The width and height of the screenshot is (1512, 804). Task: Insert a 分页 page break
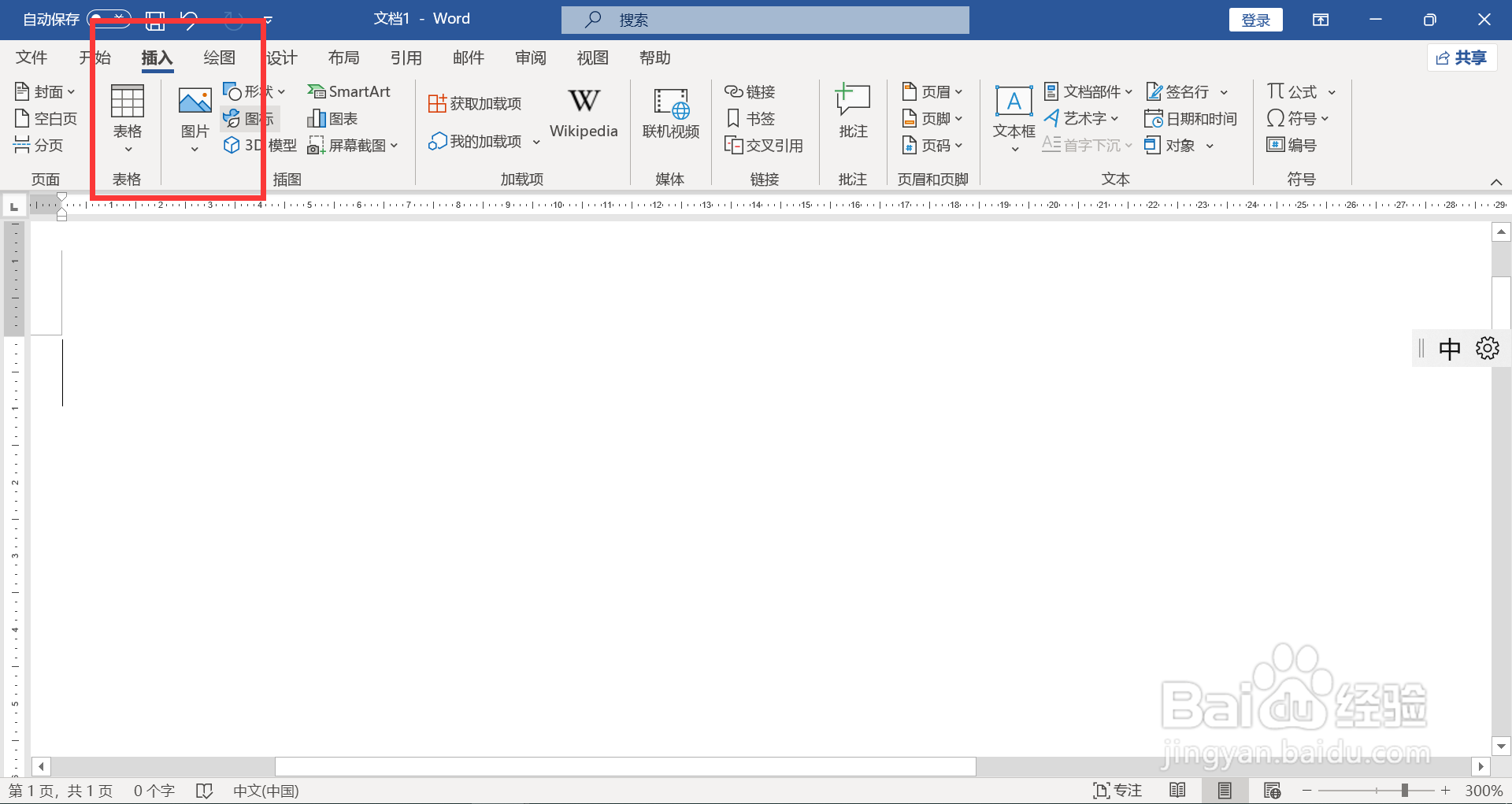click(38, 145)
